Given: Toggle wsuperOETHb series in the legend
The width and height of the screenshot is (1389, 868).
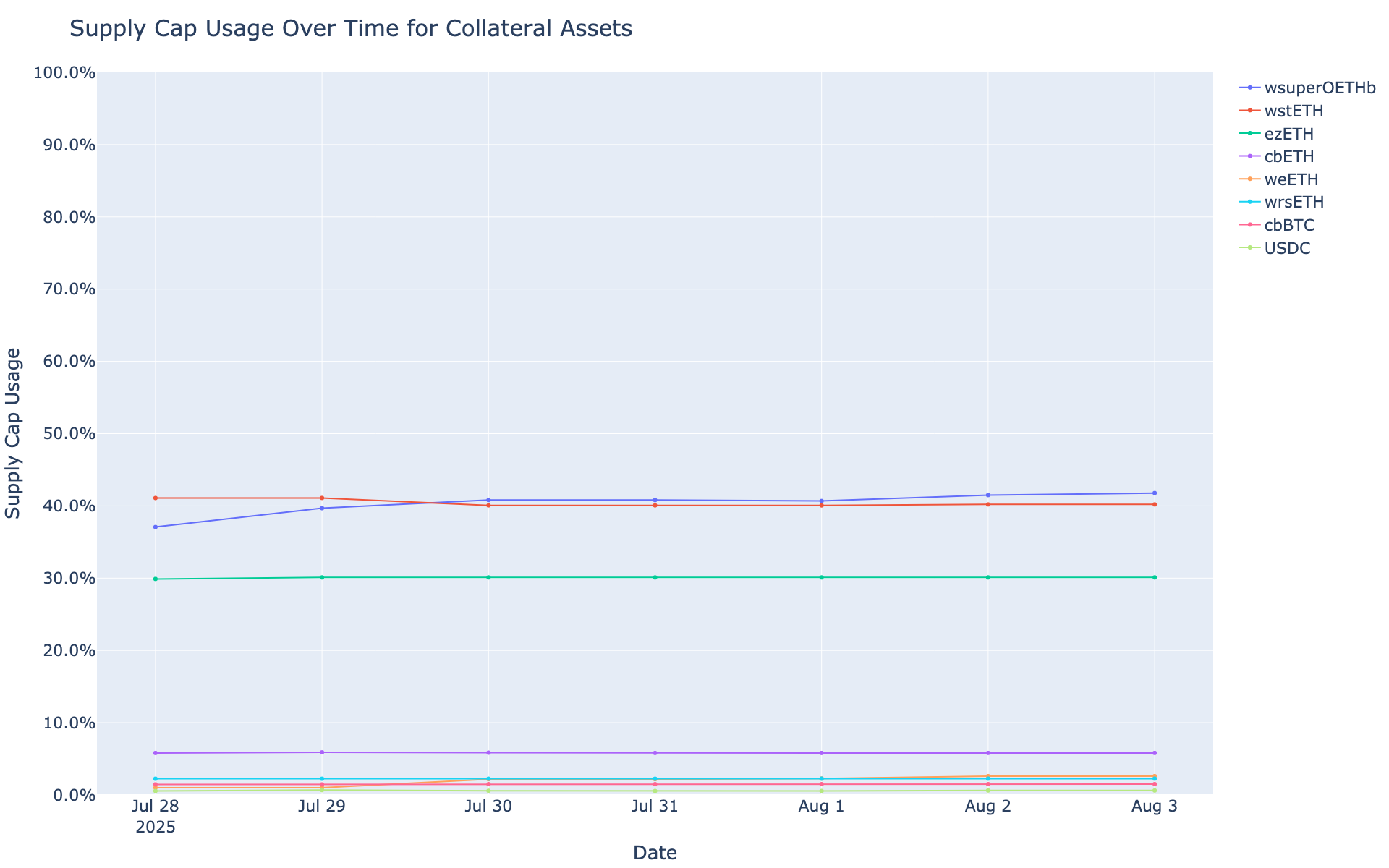Looking at the screenshot, I should [1320, 88].
